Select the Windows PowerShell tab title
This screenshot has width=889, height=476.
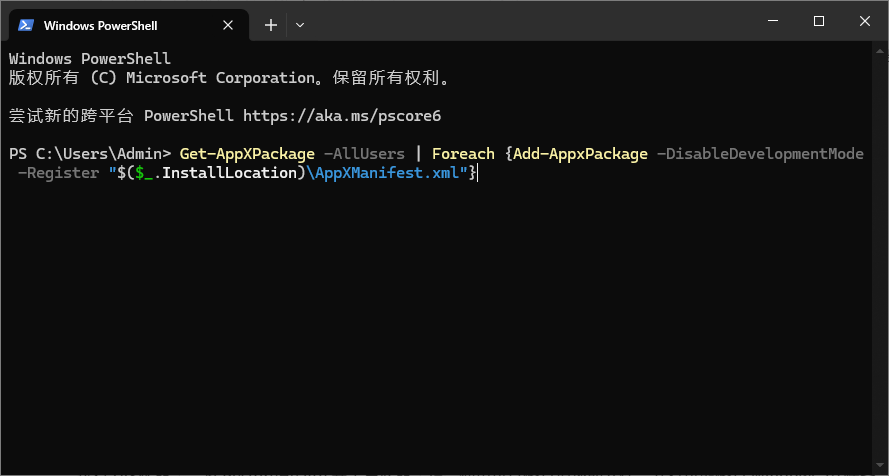pos(100,25)
